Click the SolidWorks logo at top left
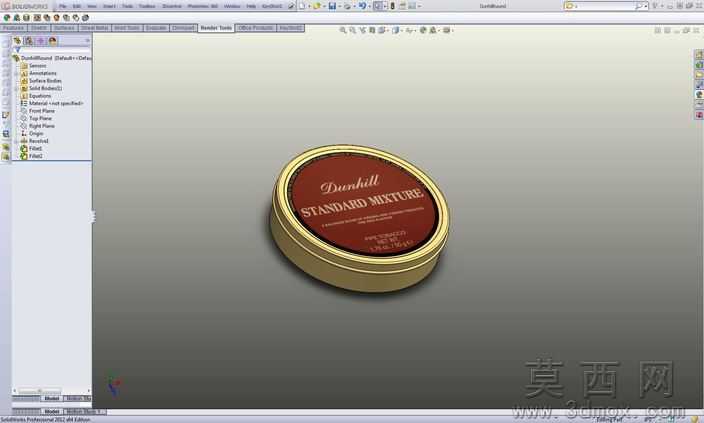This screenshot has height=423, width=704. click(25, 6)
